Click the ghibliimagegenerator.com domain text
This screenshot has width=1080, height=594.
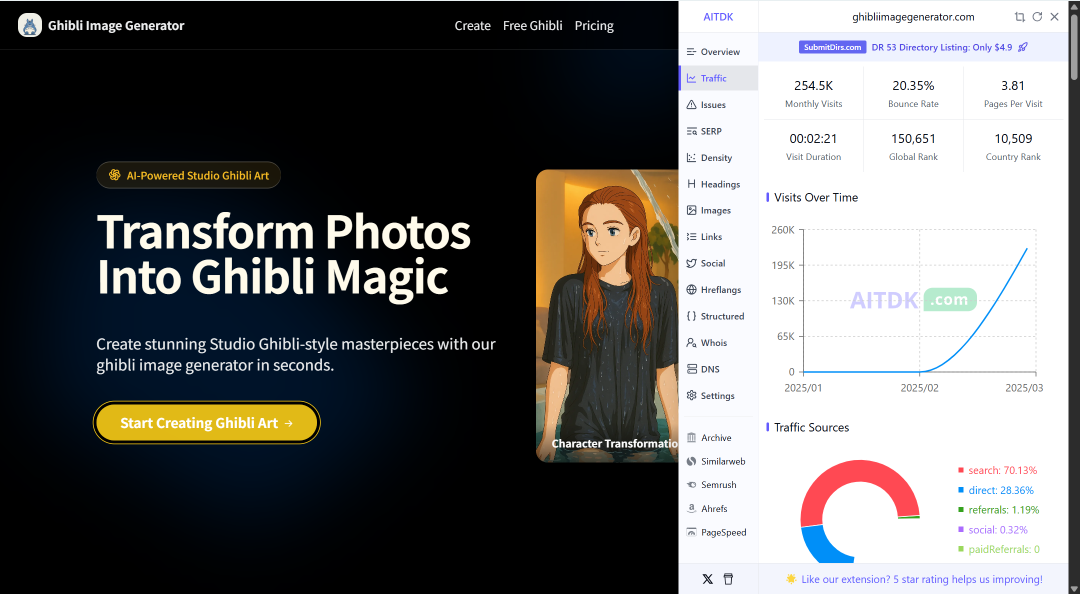point(913,17)
